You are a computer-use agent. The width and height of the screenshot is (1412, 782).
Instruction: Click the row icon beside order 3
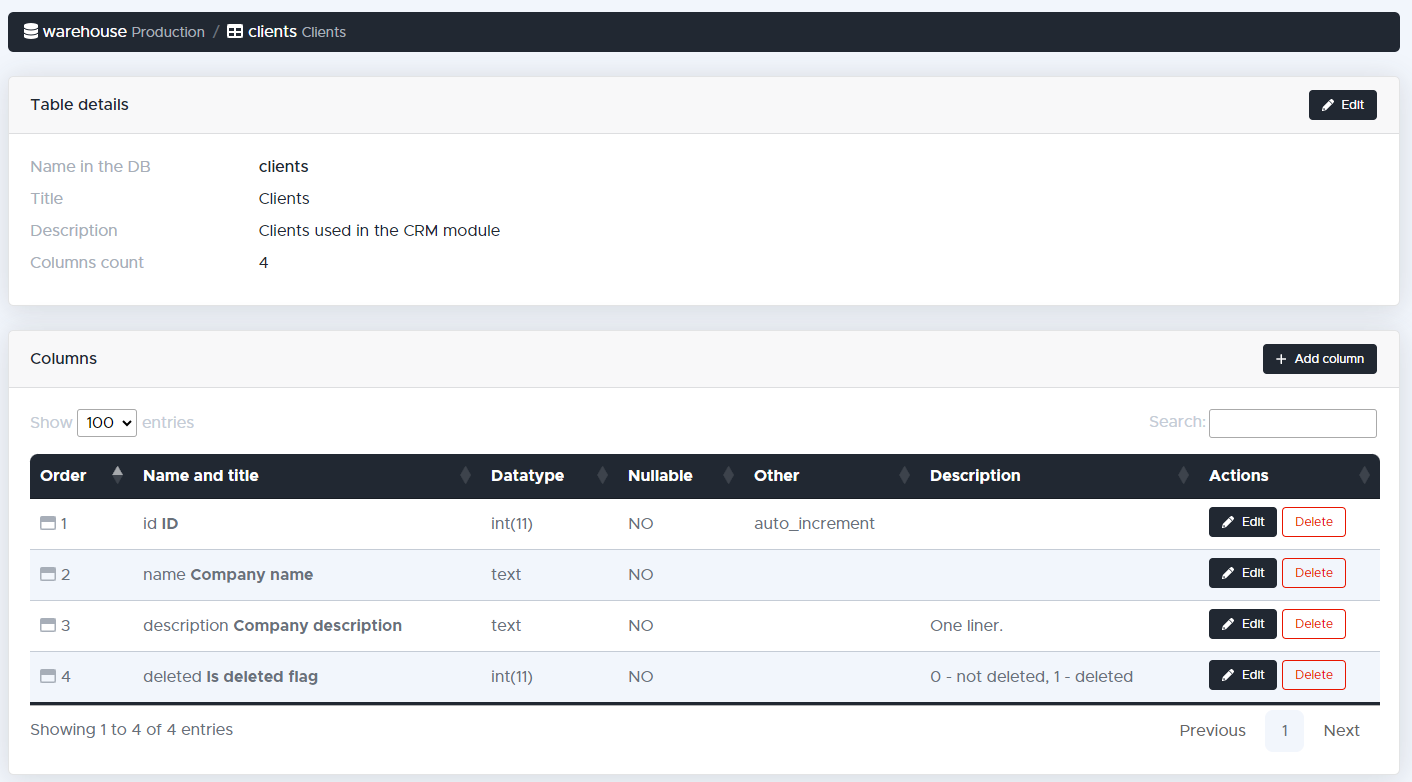coord(48,625)
